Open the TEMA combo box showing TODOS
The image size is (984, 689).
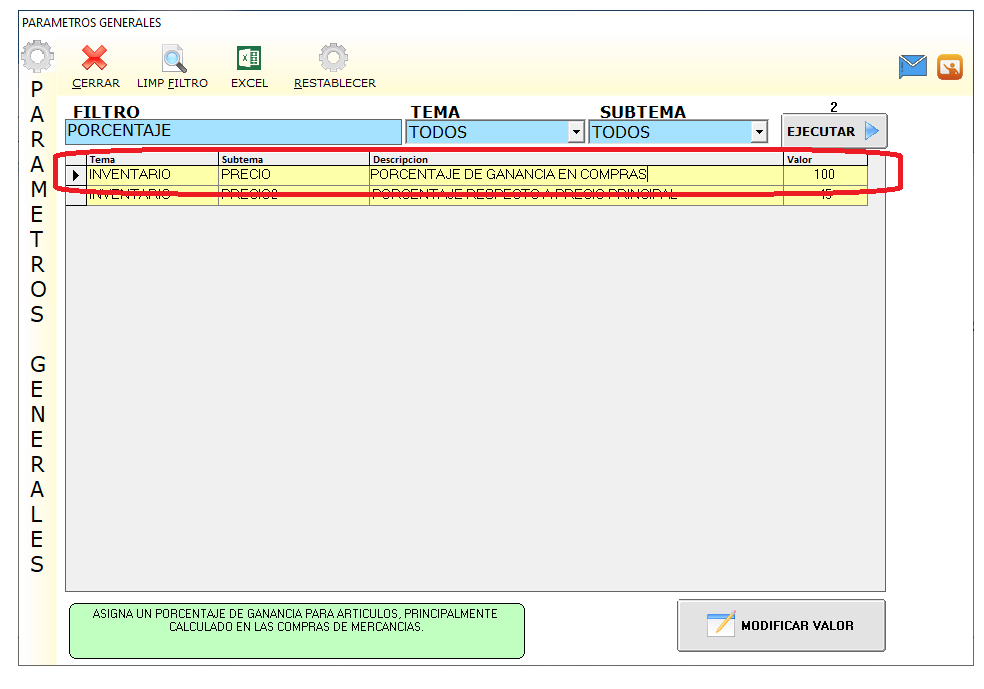pos(486,132)
